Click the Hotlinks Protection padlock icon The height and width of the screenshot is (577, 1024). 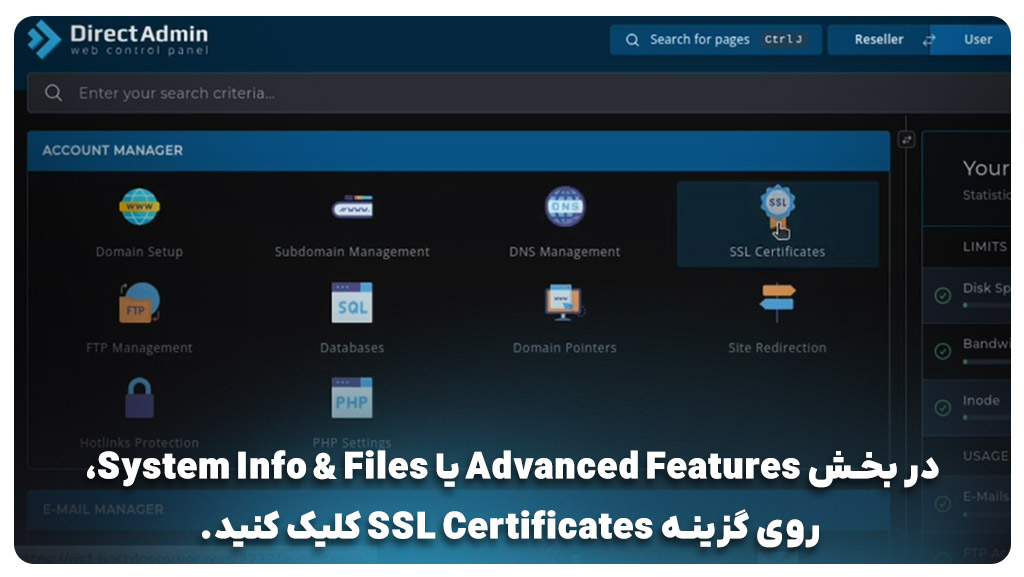click(139, 398)
